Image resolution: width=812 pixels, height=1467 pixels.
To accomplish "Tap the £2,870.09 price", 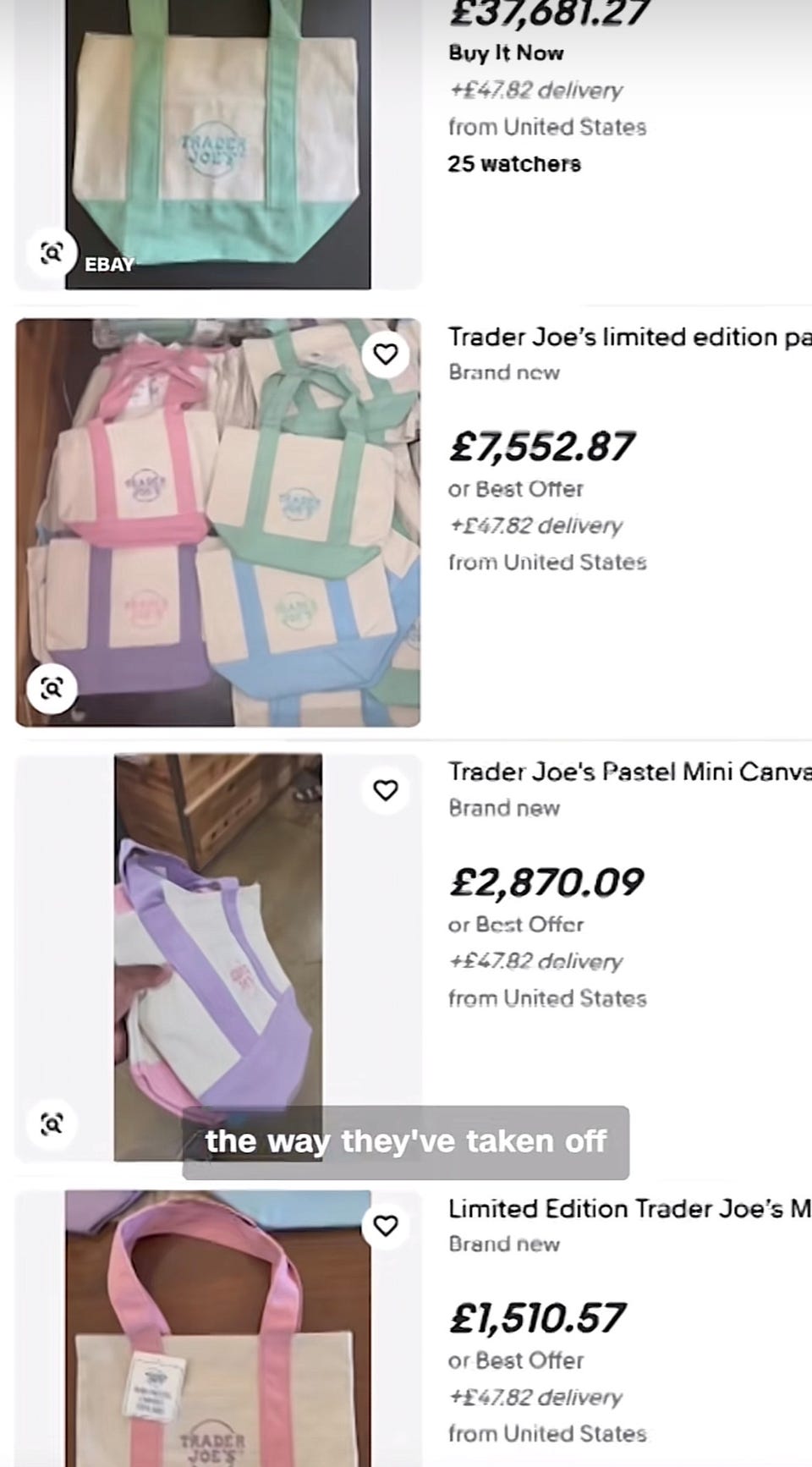I will 546,882.
